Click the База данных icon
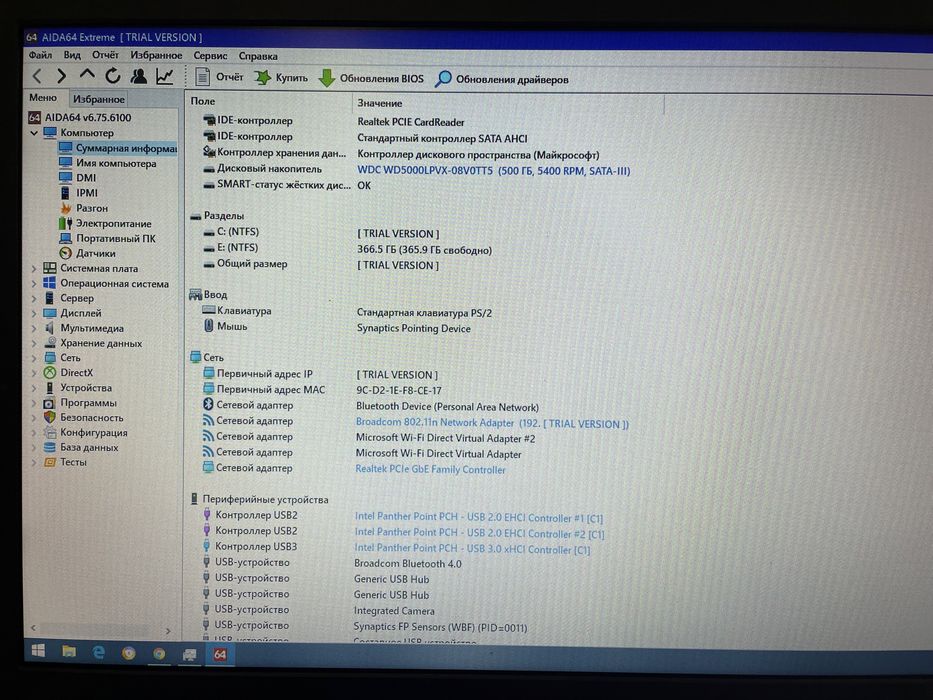Viewport: 933px width, 700px height. click(x=49, y=447)
